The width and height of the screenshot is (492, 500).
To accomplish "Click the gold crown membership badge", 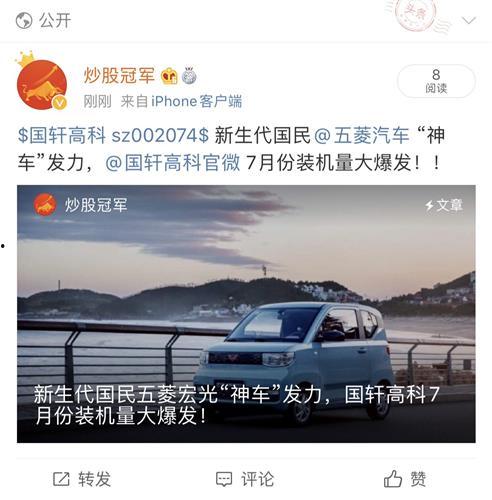I will pos(170,76).
